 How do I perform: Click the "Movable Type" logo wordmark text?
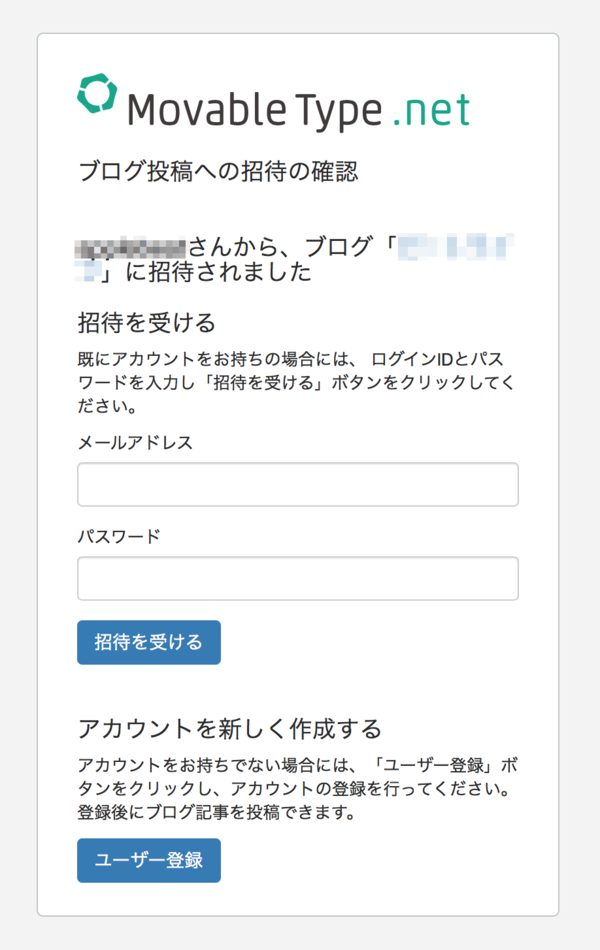pyautogui.click(x=255, y=110)
